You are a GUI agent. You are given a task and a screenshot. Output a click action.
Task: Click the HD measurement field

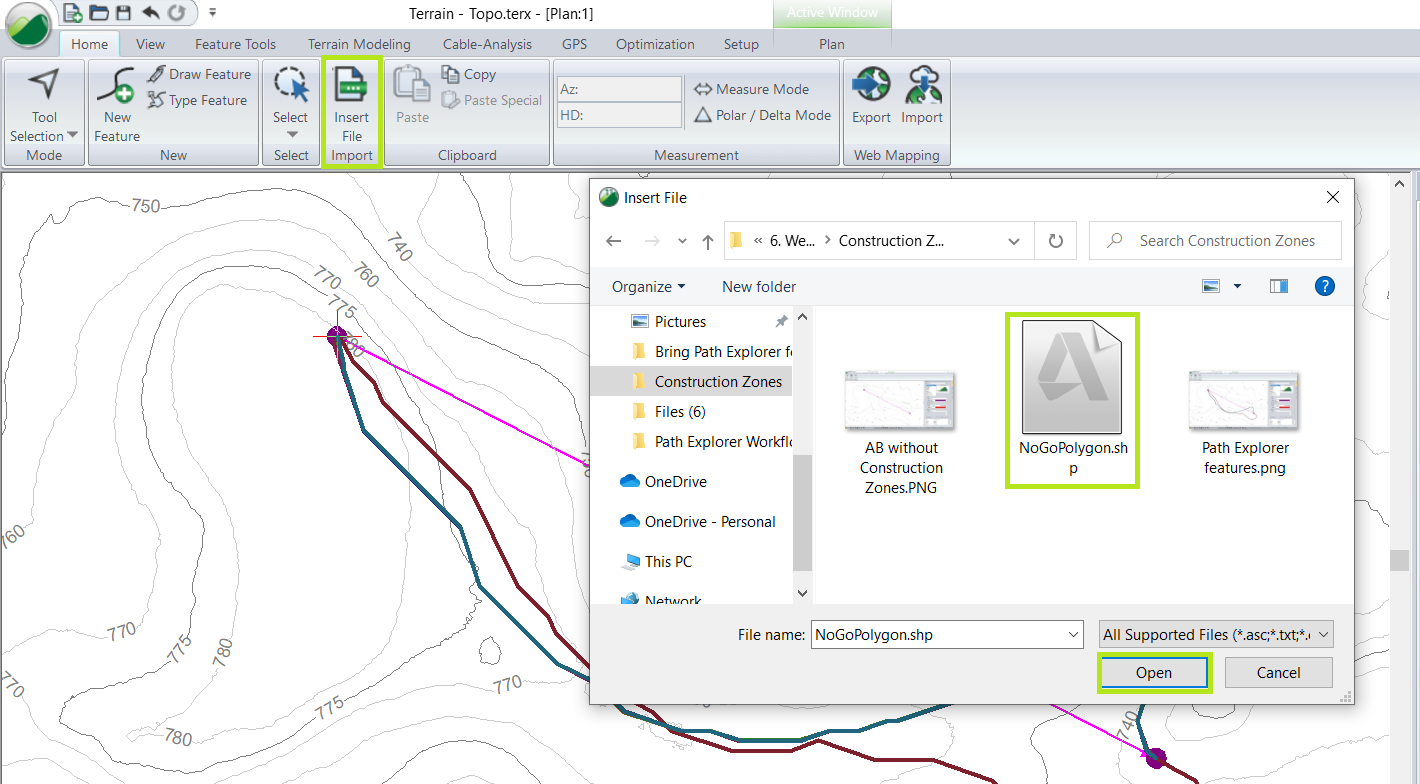(619, 115)
